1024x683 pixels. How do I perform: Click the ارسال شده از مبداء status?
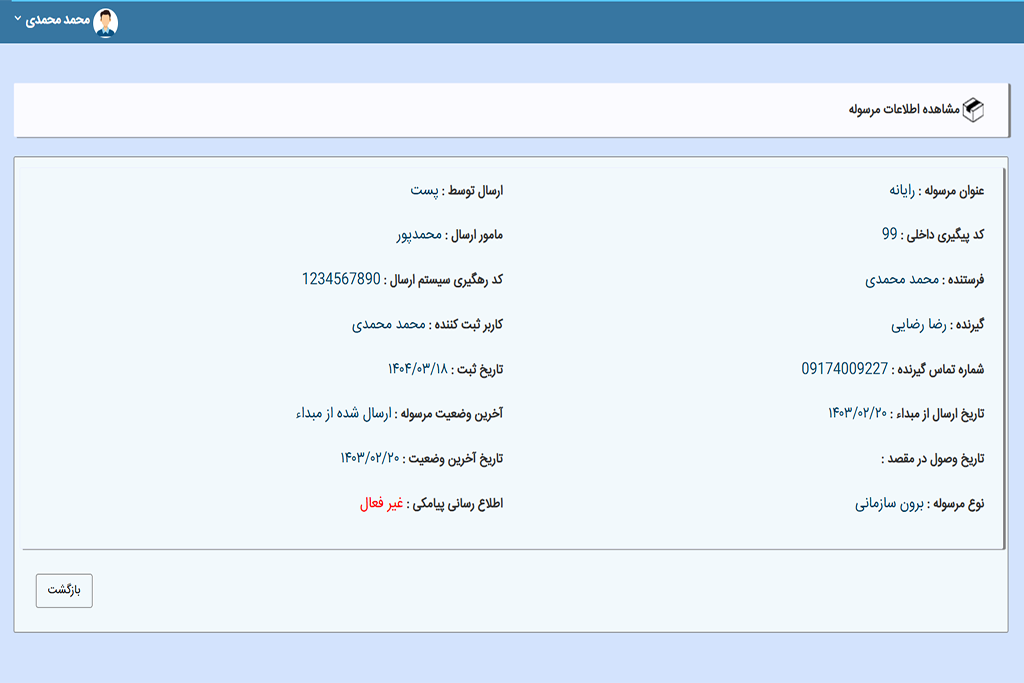pos(341,414)
